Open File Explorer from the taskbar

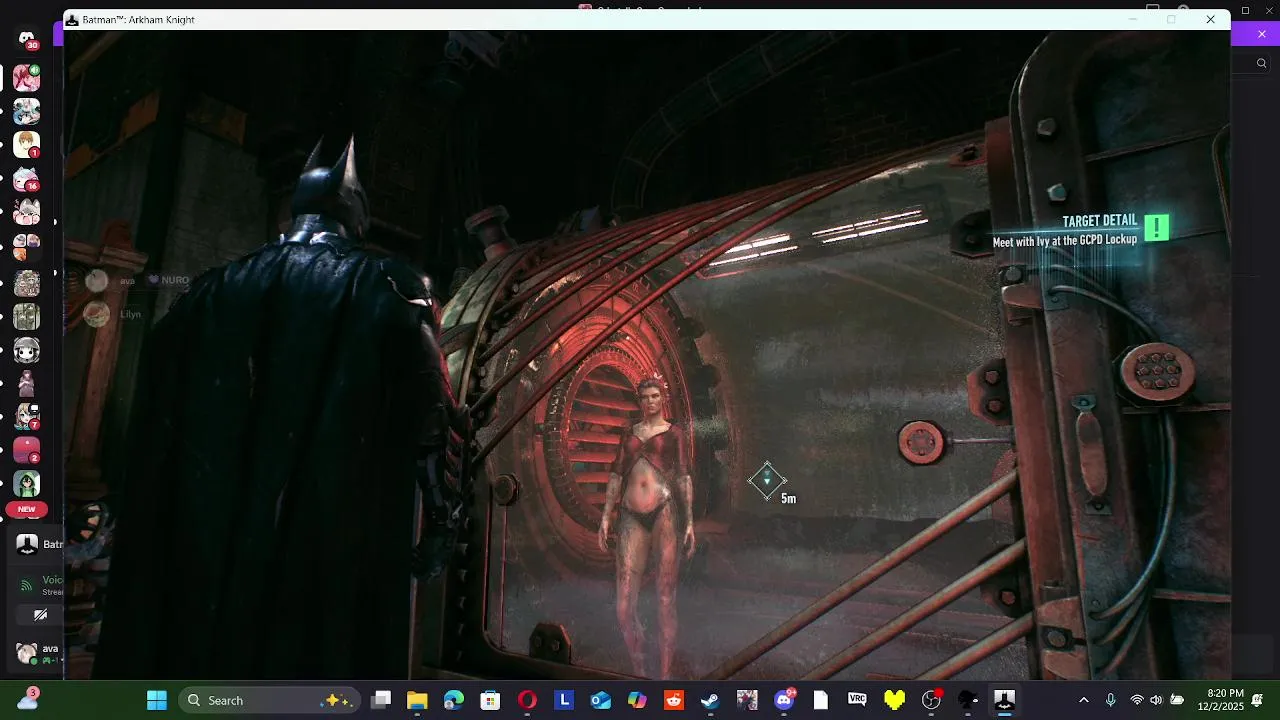(x=417, y=700)
